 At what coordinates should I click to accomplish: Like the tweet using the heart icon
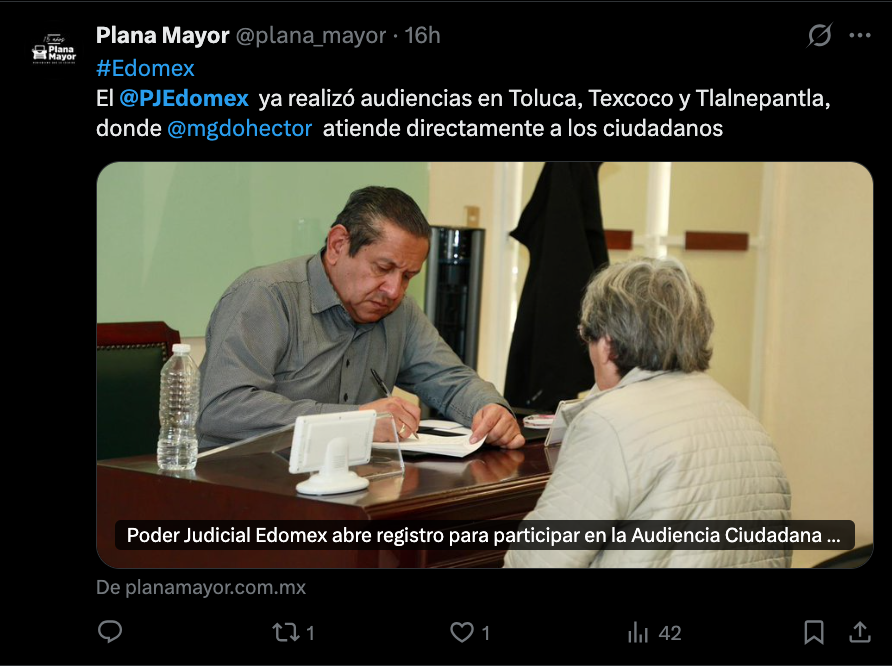[x=462, y=632]
